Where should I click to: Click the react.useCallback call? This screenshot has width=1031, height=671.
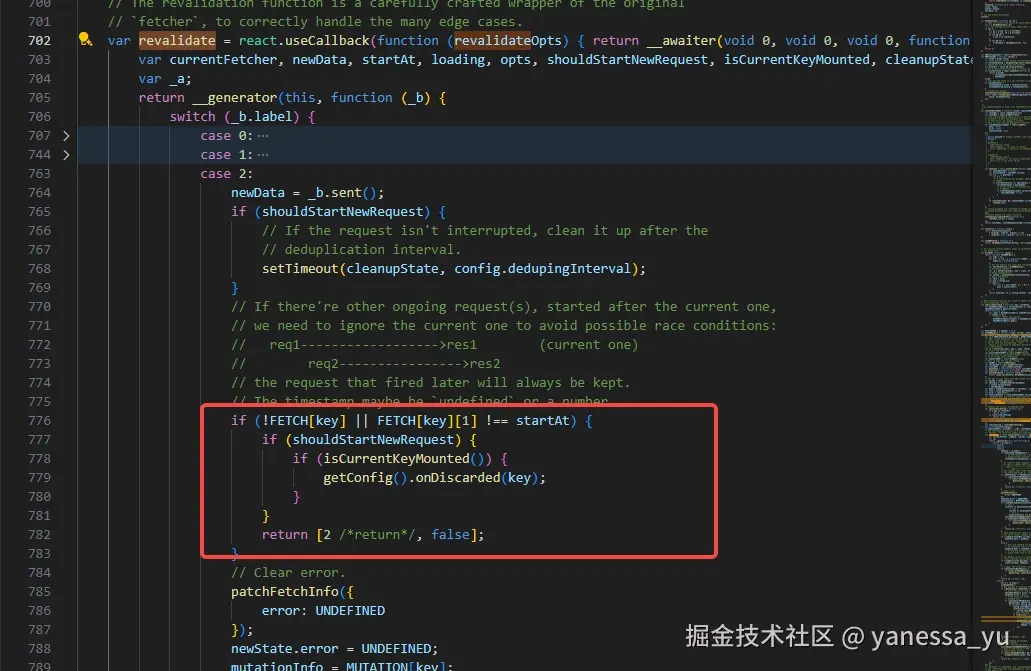pyautogui.click(x=304, y=40)
